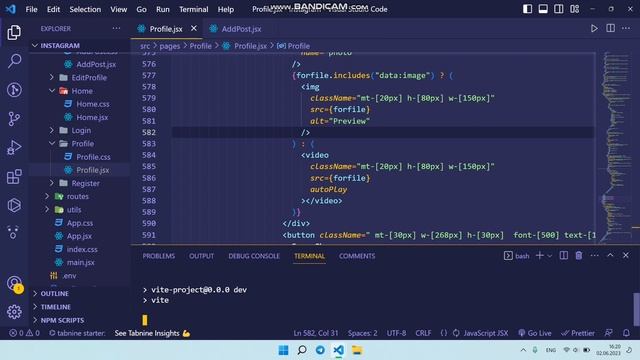Open GitLens icon in activity bar

pyautogui.click(x=14, y=90)
